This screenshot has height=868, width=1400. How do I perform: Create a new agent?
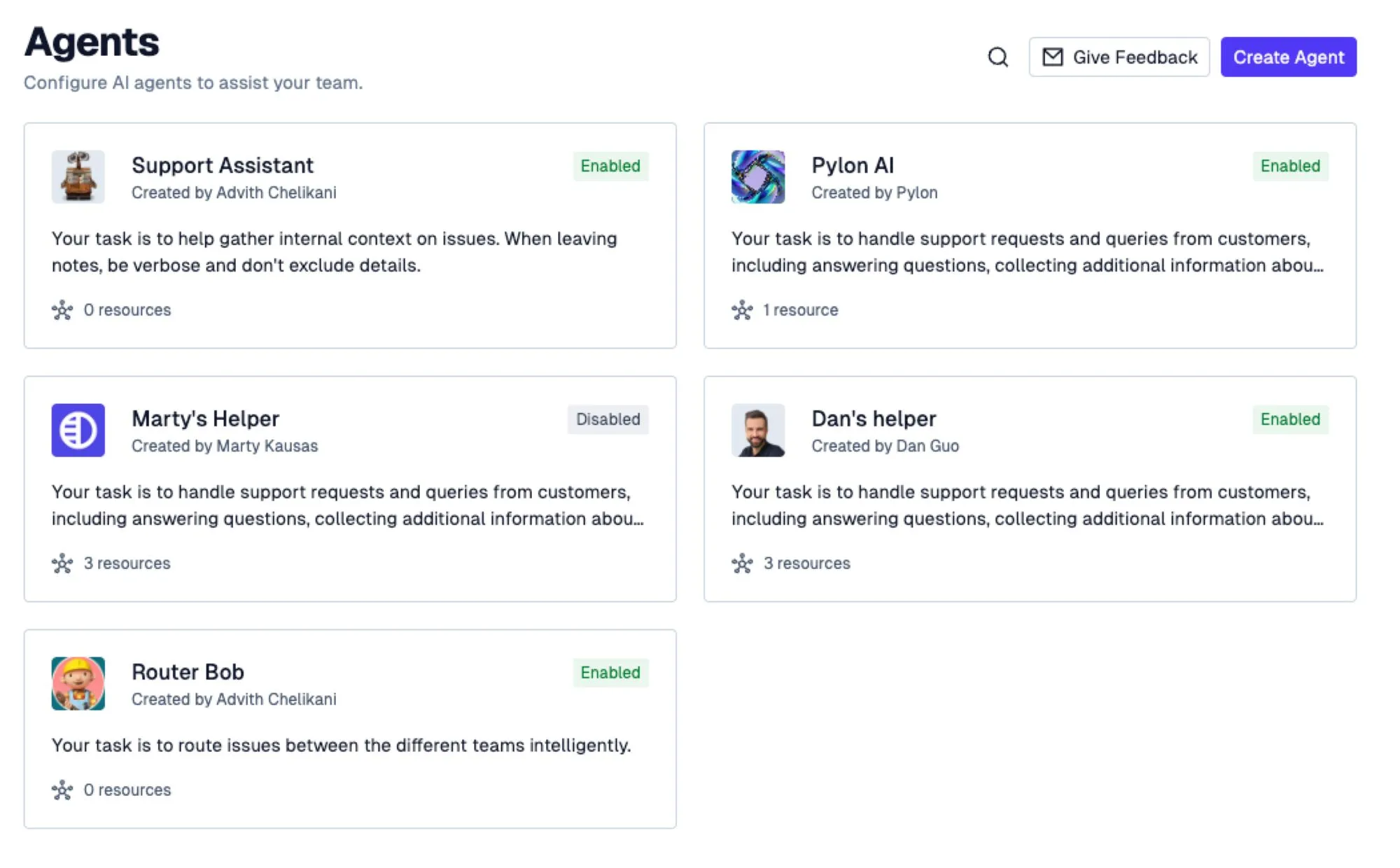pyautogui.click(x=1289, y=57)
